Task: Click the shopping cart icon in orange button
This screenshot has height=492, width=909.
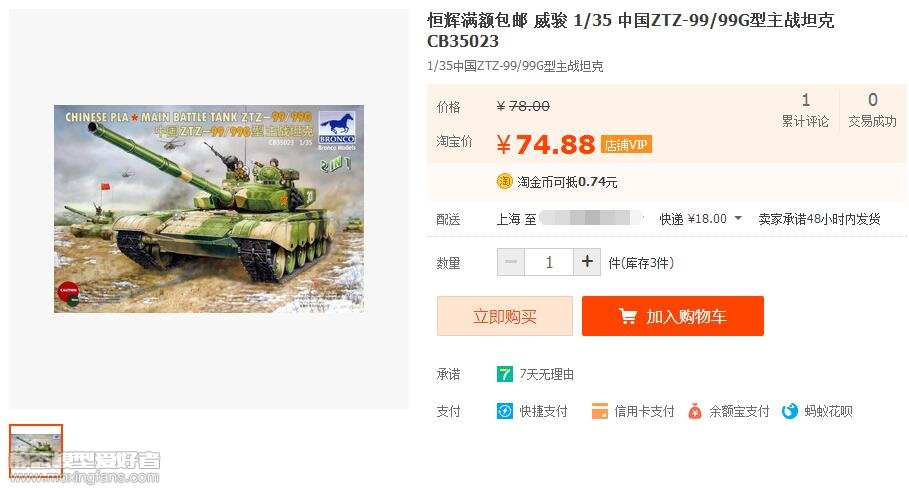Action: pos(627,316)
